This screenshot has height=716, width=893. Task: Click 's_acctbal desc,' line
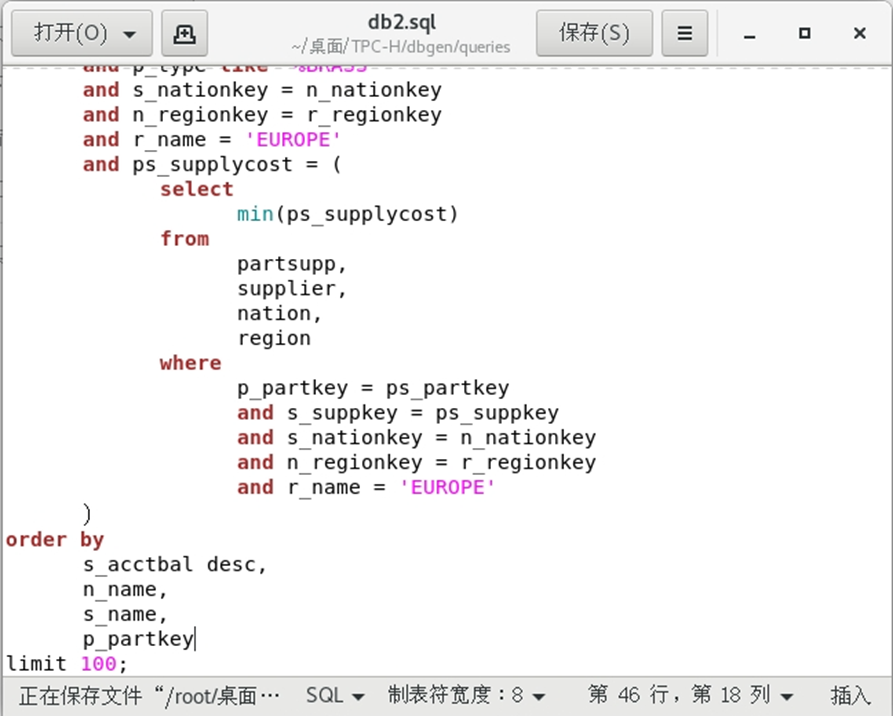(x=175, y=564)
